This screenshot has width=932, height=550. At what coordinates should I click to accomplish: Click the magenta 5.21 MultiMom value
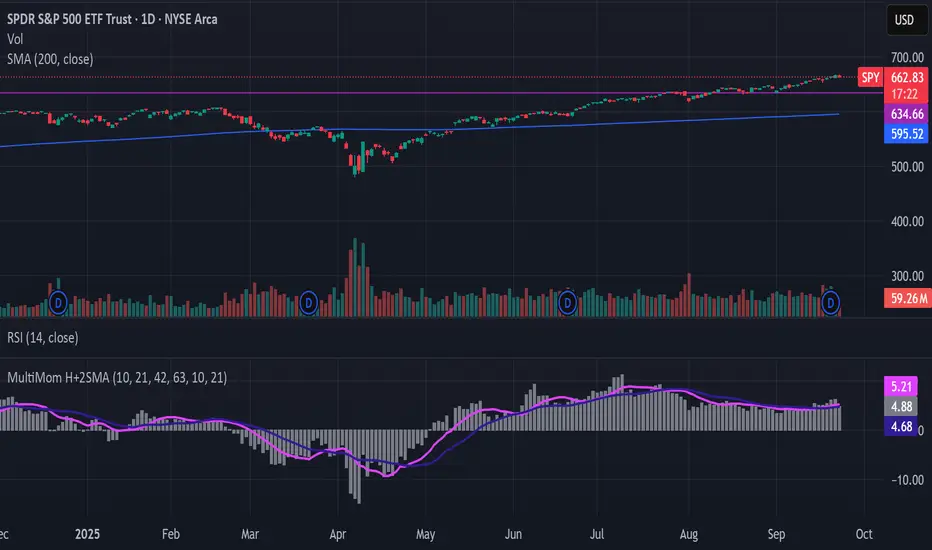tap(901, 386)
